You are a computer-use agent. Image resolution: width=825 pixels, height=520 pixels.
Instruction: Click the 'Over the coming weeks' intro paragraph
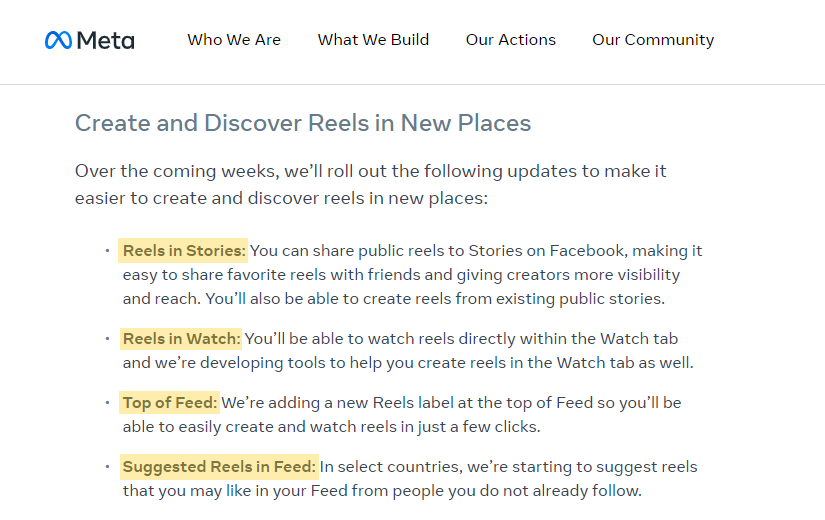click(370, 185)
